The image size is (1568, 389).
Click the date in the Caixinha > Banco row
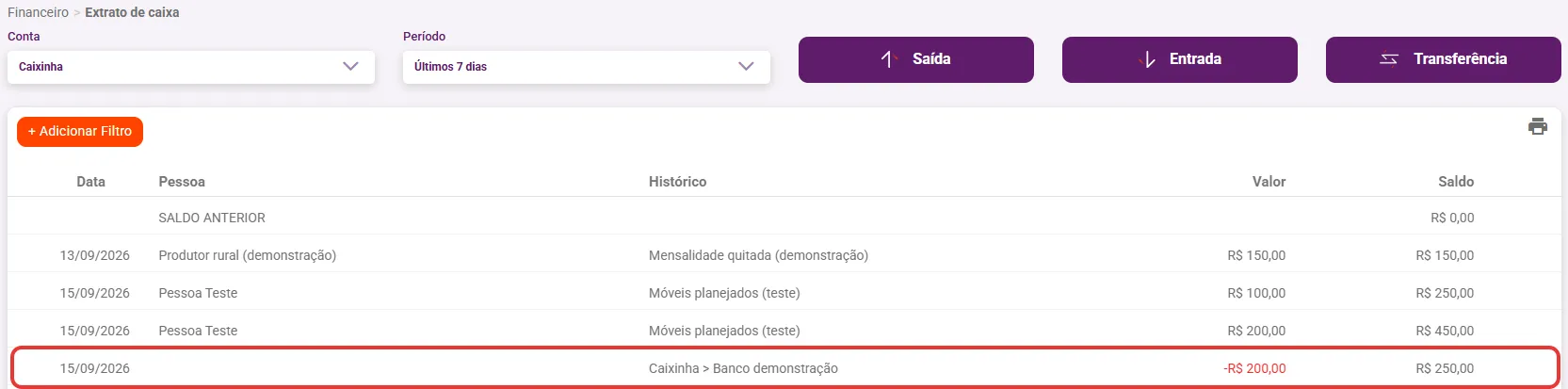[95, 368]
